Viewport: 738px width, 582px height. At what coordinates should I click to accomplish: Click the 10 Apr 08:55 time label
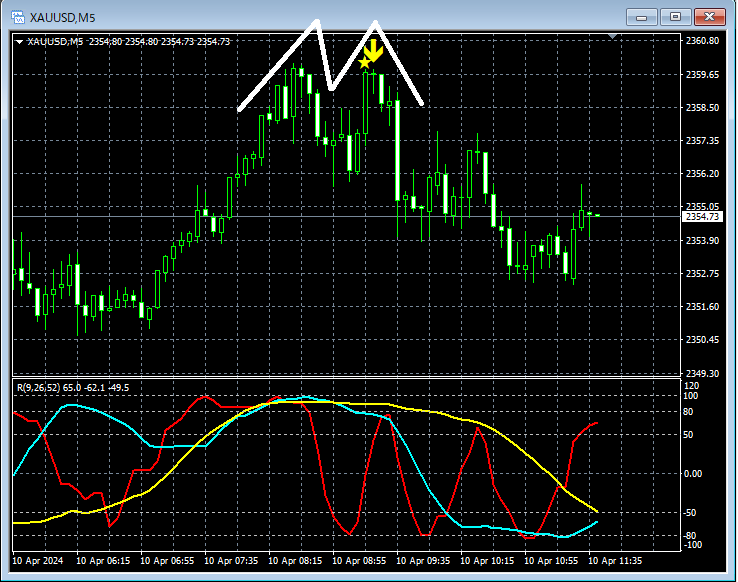point(359,561)
